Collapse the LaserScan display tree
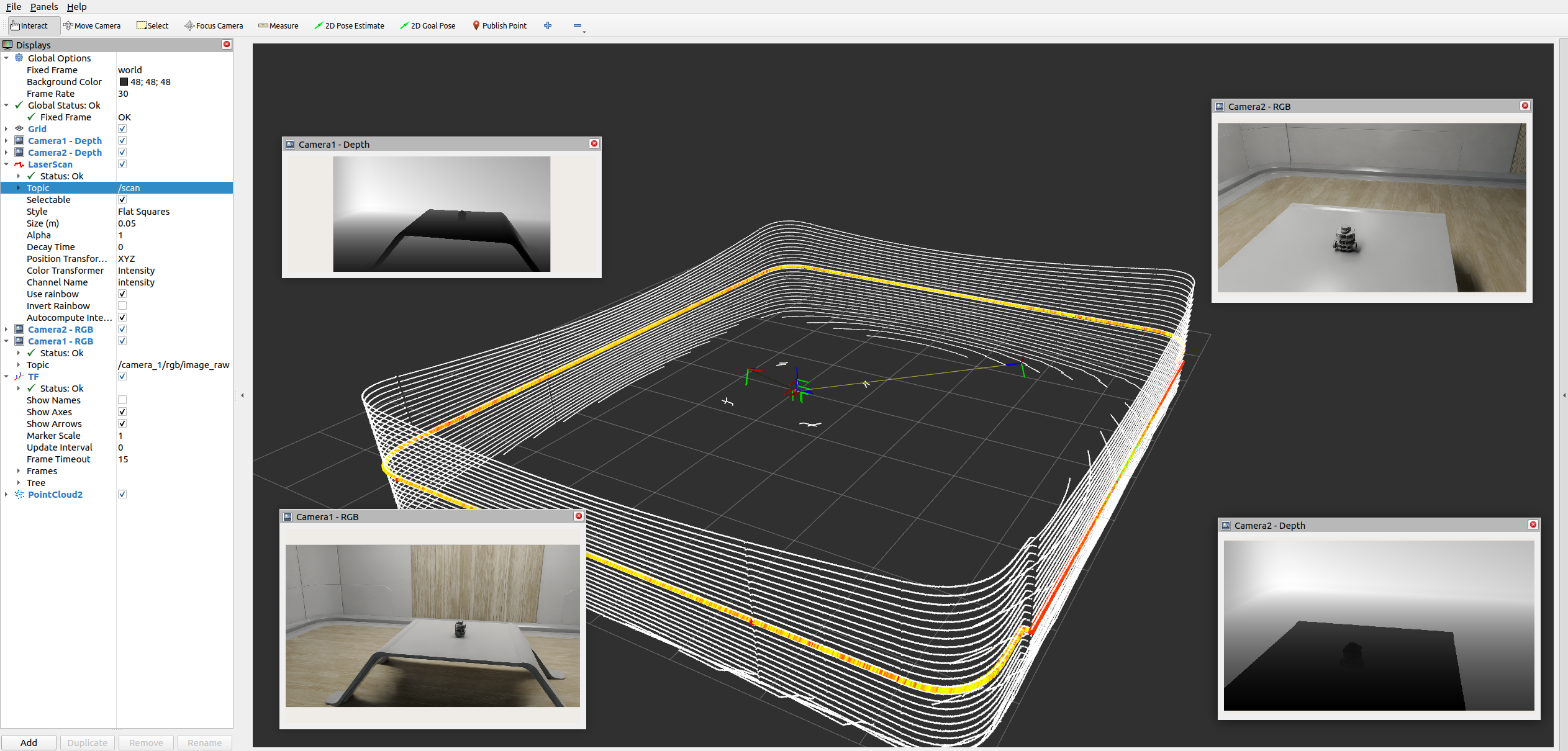The width and height of the screenshot is (1568, 751). point(6,164)
